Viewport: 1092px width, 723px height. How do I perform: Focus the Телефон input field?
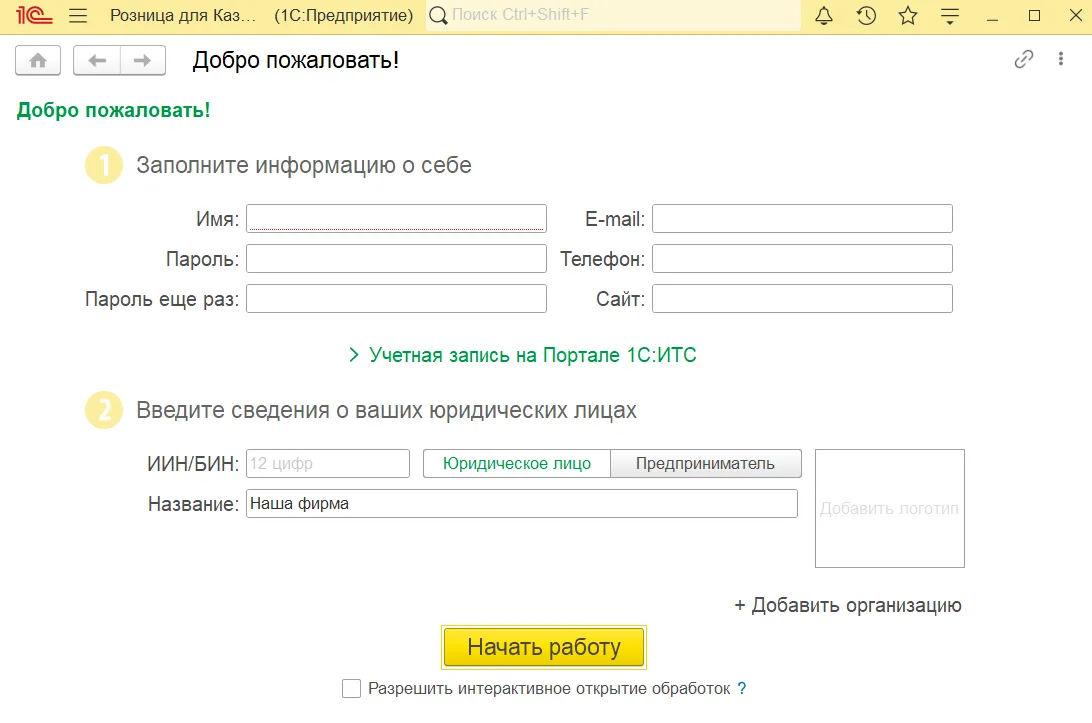(x=802, y=258)
